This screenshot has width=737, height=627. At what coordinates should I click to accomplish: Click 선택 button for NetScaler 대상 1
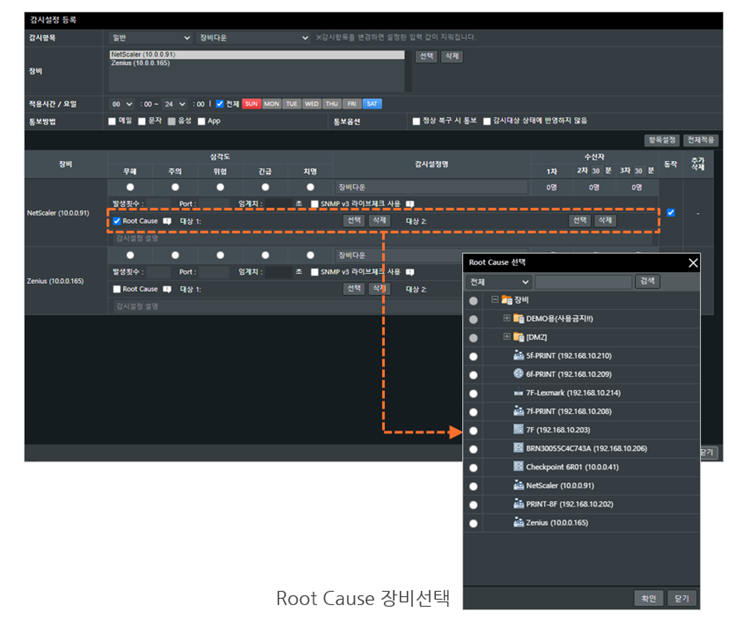(x=354, y=220)
